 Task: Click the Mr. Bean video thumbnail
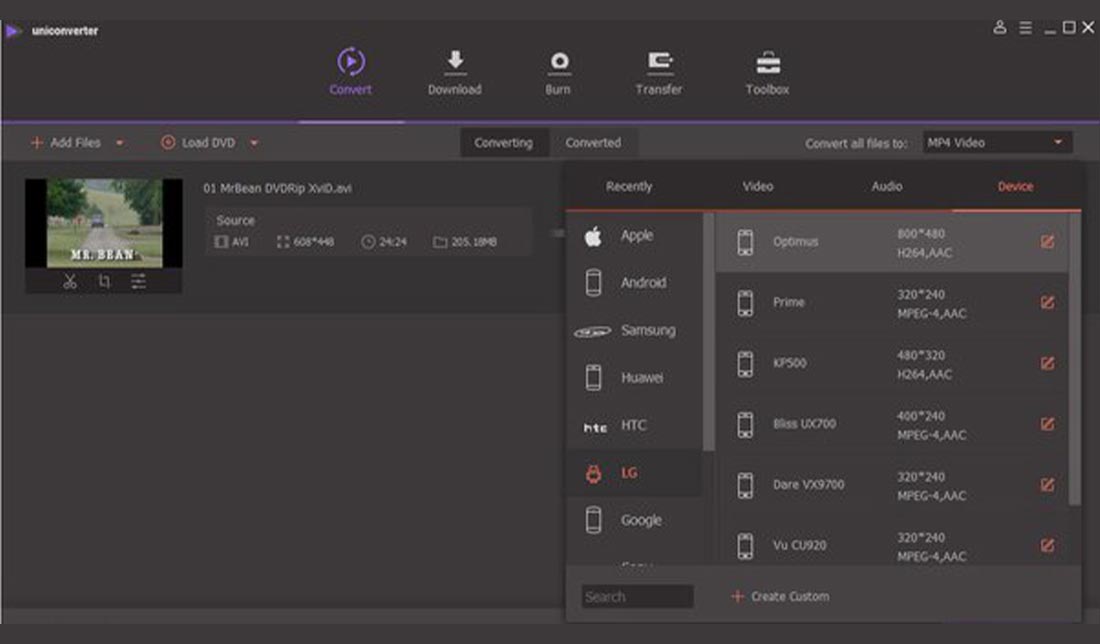point(104,223)
